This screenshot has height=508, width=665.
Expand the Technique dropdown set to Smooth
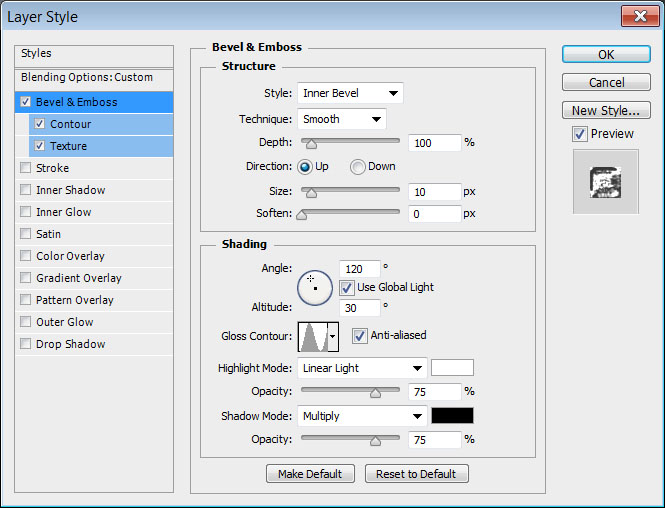[x=342, y=120]
